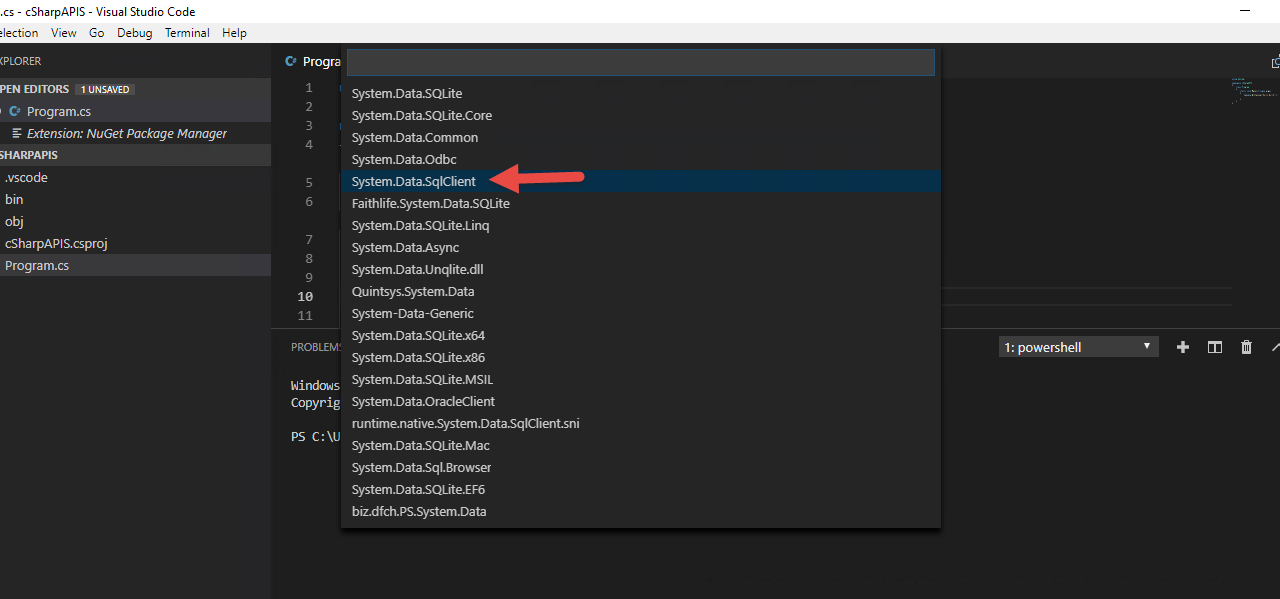Expand the .vscode folder
Image resolution: width=1280 pixels, height=599 pixels.
click(x=135, y=177)
